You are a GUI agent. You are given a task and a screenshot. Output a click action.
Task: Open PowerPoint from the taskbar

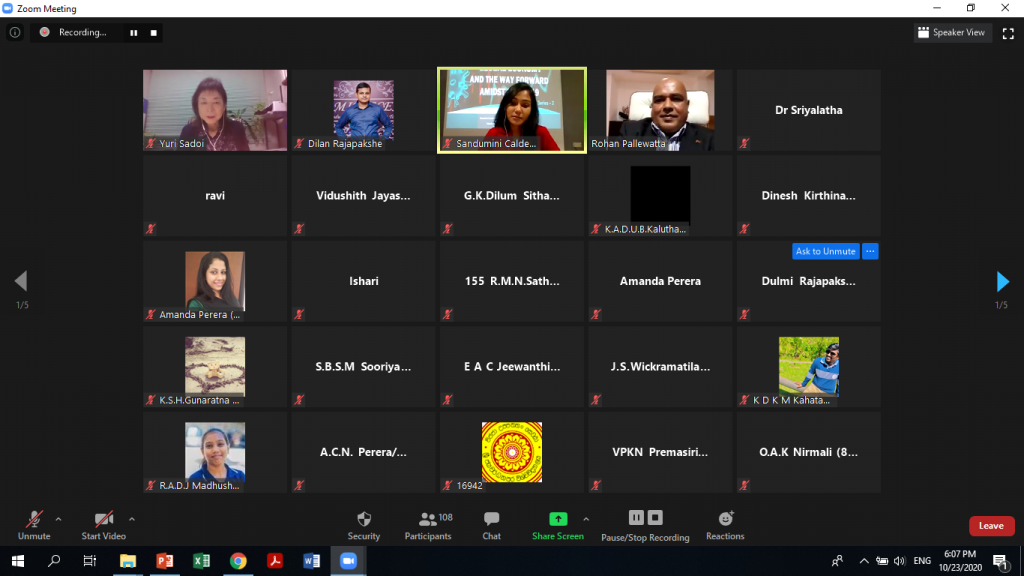coord(165,561)
